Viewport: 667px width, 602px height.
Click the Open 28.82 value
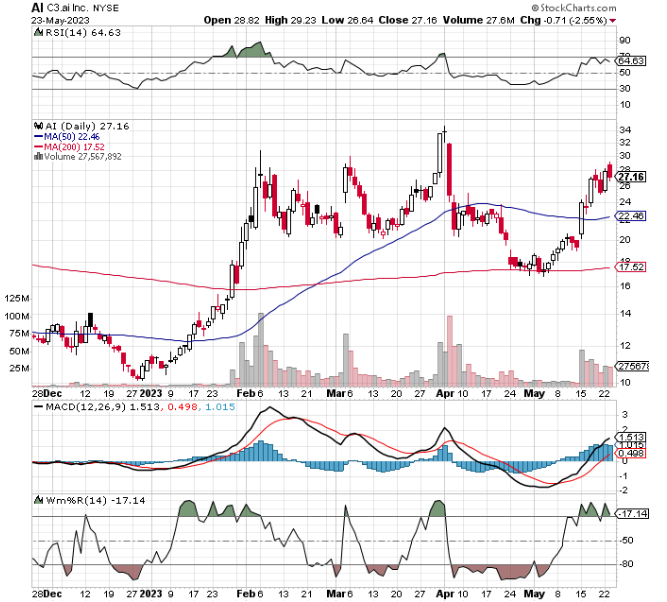[x=231, y=20]
